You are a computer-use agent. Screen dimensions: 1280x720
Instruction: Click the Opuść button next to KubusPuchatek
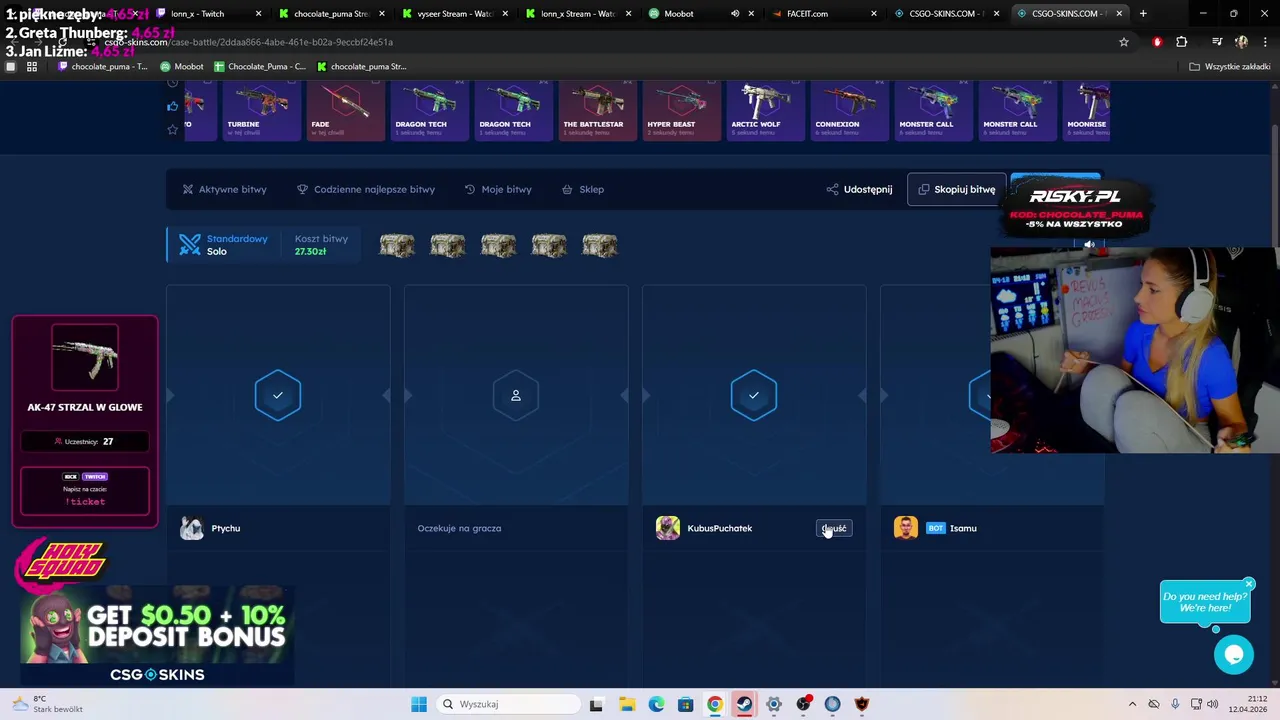point(834,528)
